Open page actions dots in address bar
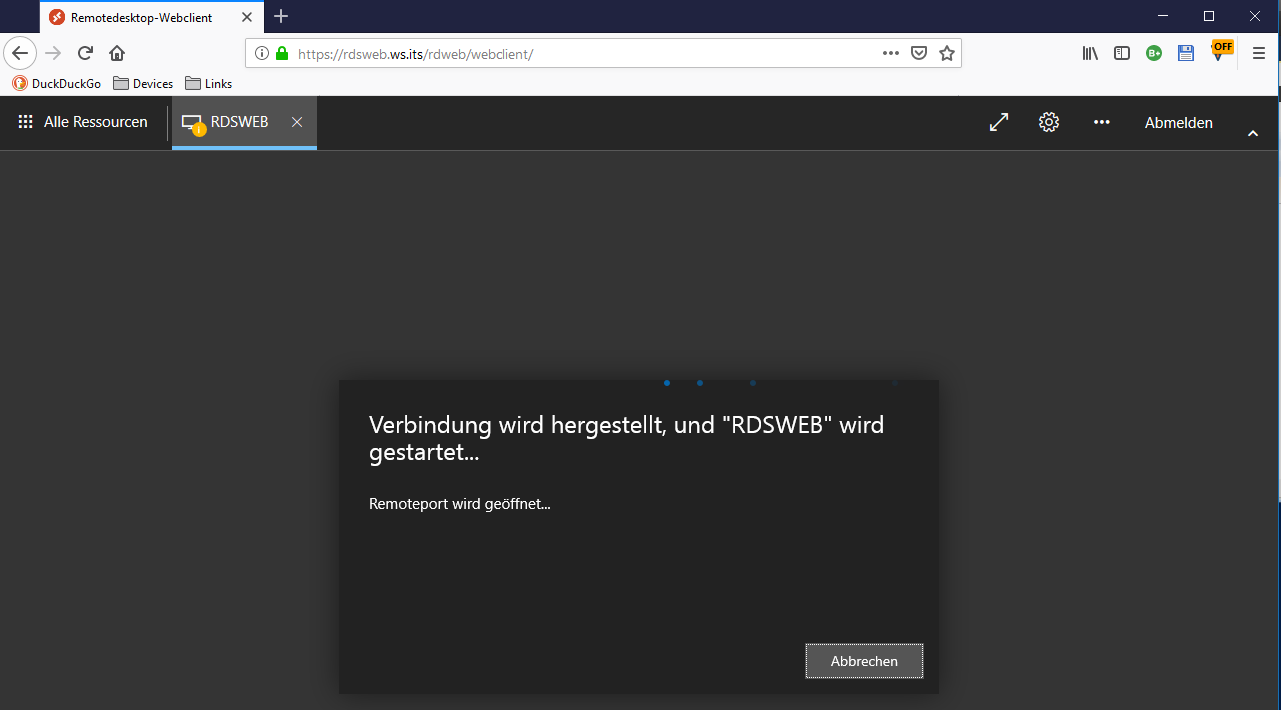1281x710 pixels. [x=891, y=53]
